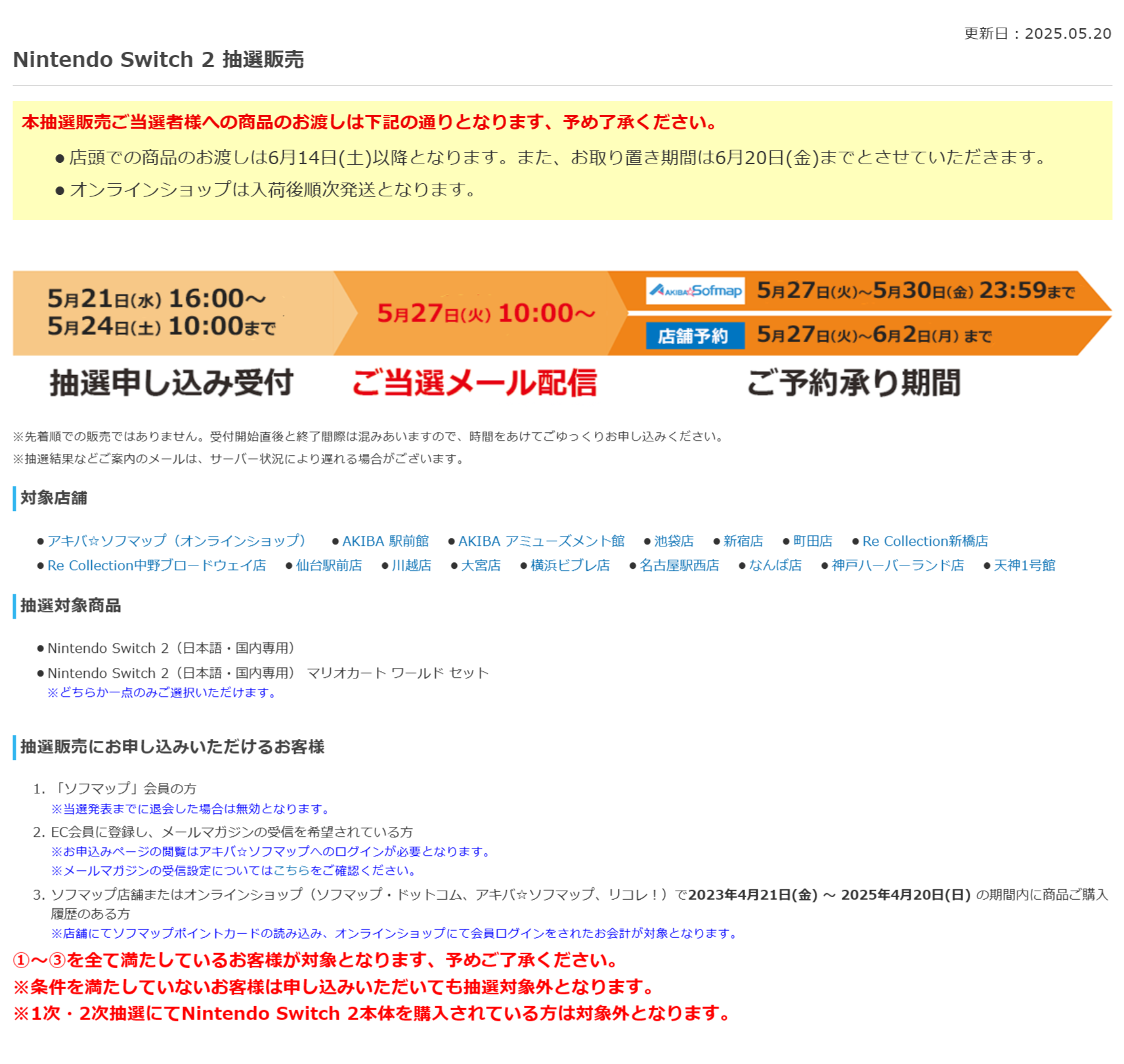
Task: Click the 5月27日(火)～5月30日(金) 23:59まで text
Action: [916, 290]
